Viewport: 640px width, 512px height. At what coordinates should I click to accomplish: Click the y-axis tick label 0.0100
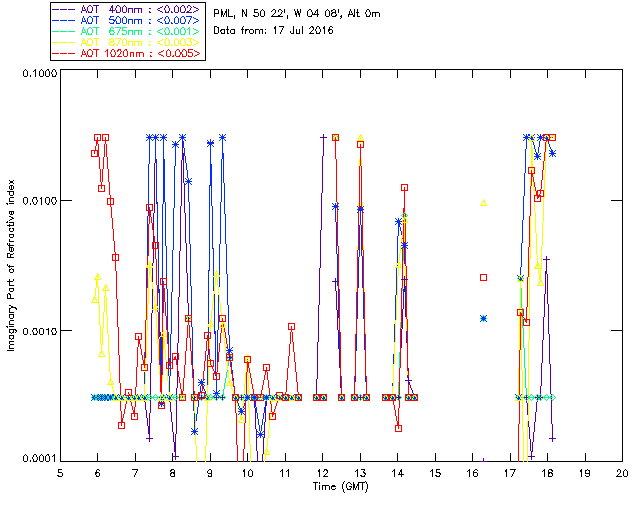tap(40, 200)
